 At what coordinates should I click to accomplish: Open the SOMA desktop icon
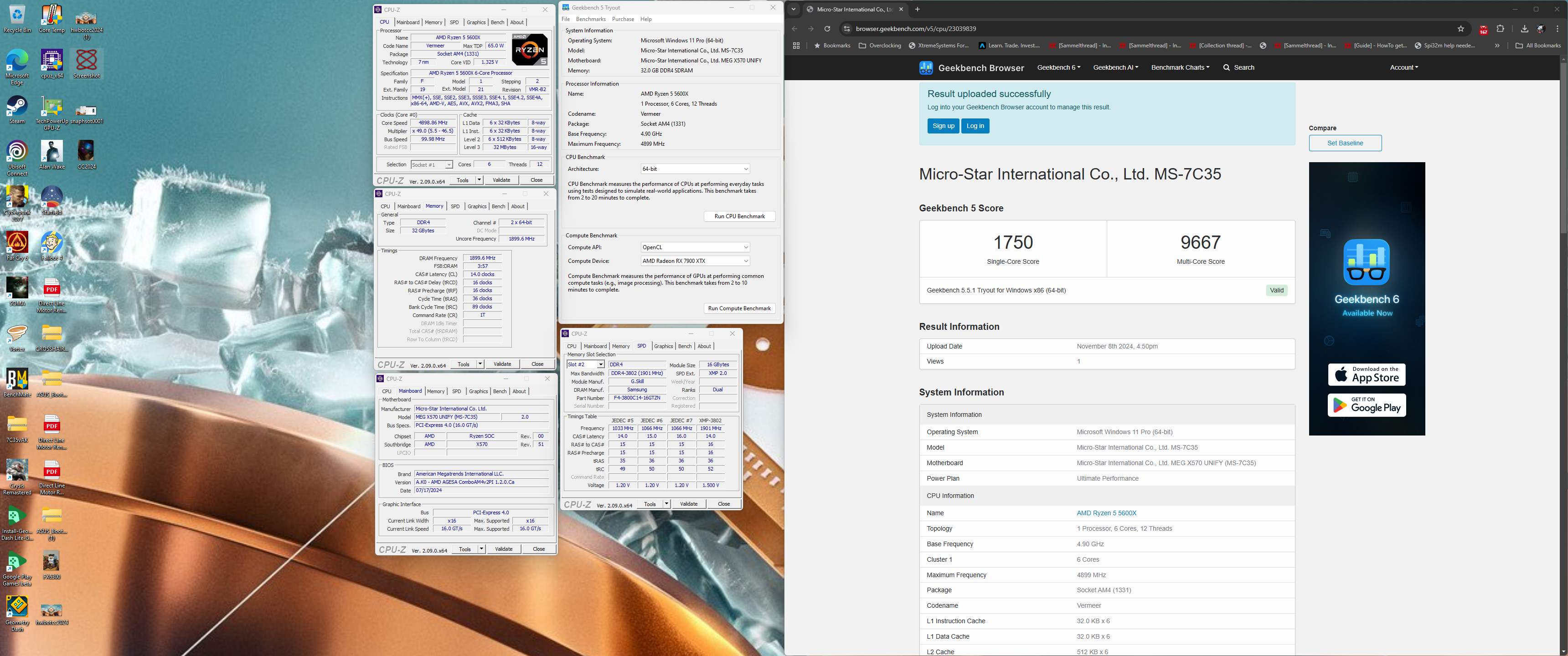(x=17, y=292)
